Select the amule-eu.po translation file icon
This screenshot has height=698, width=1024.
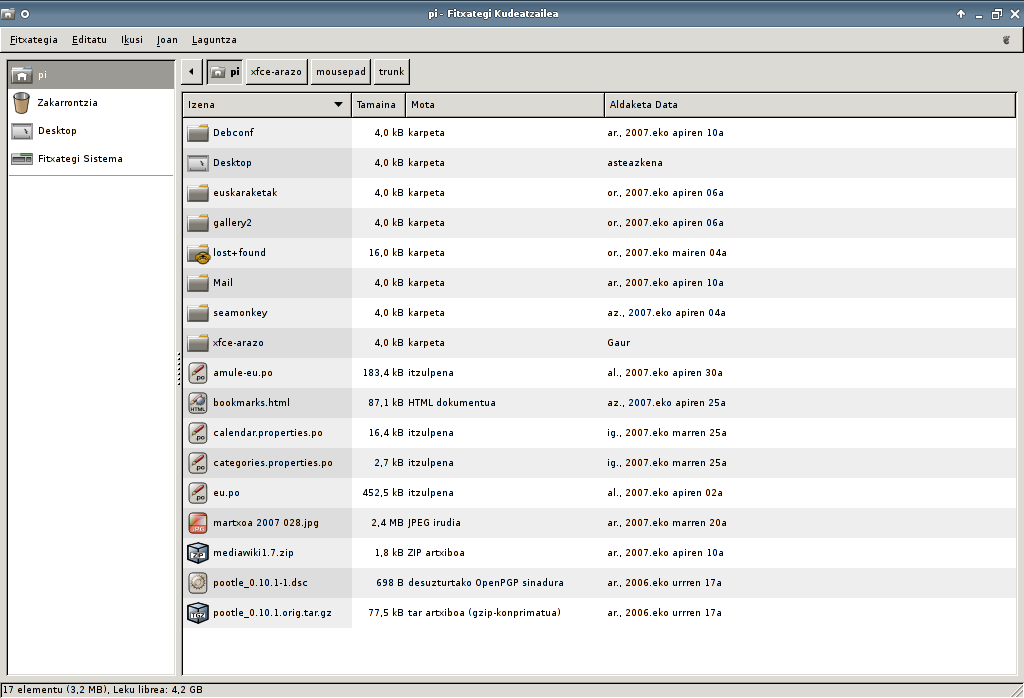pyautogui.click(x=198, y=373)
